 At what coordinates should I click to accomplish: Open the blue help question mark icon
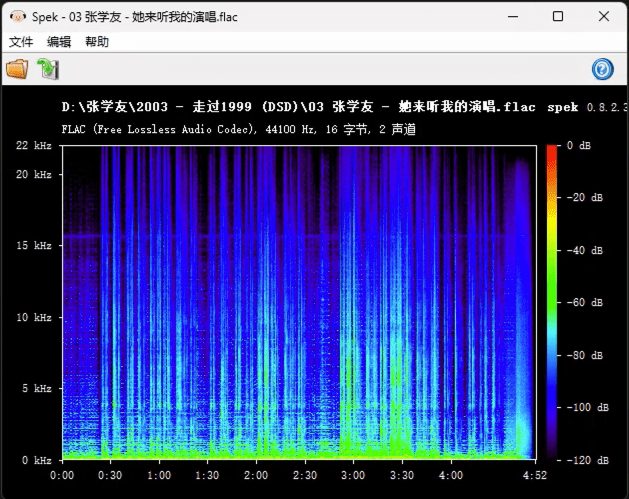click(x=603, y=69)
